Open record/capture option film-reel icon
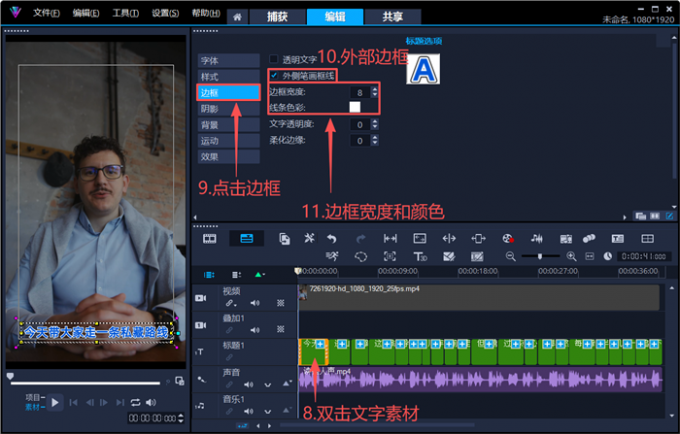The height and width of the screenshot is (434, 680). coord(508,238)
